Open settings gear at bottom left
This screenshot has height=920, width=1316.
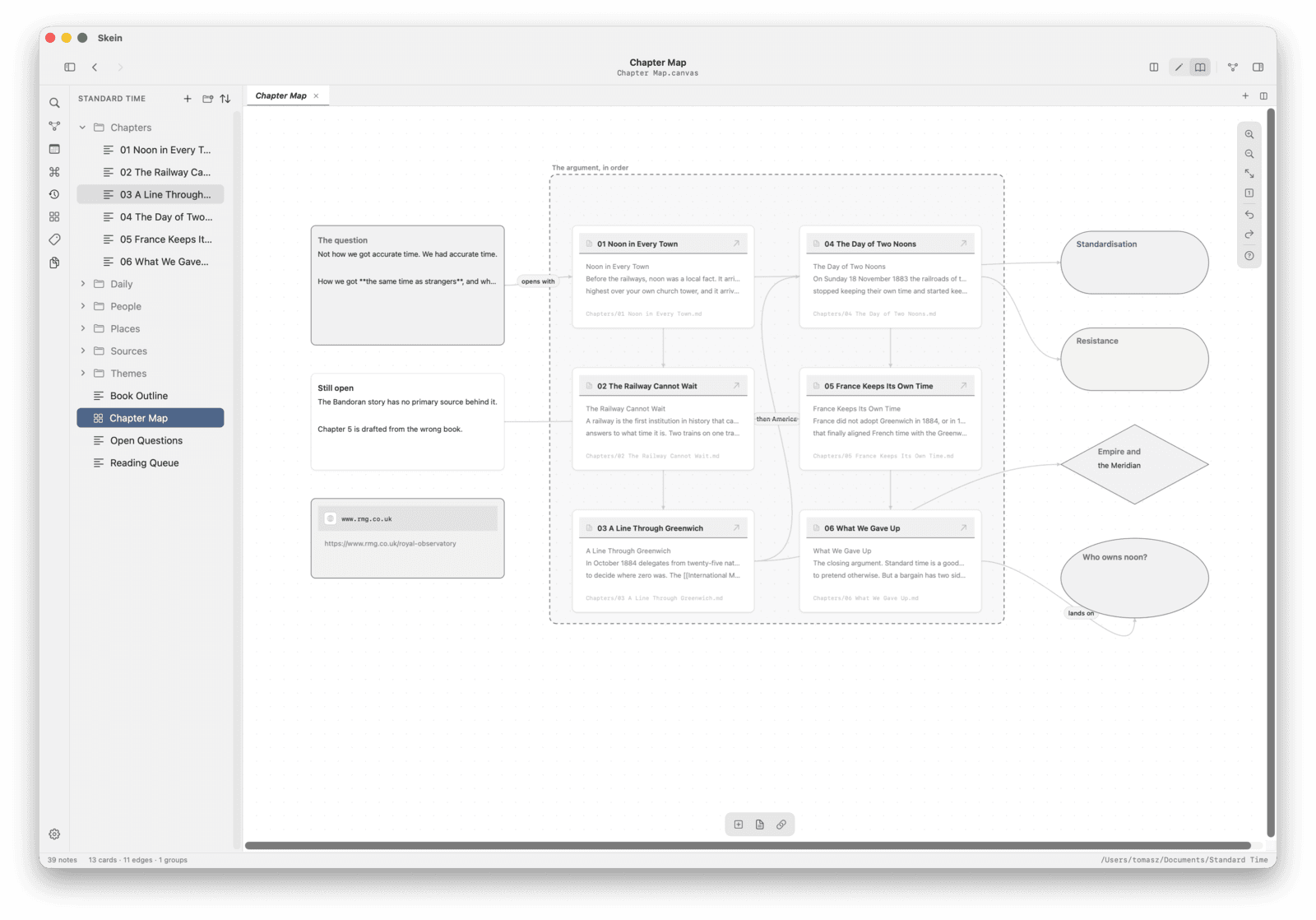tap(54, 834)
